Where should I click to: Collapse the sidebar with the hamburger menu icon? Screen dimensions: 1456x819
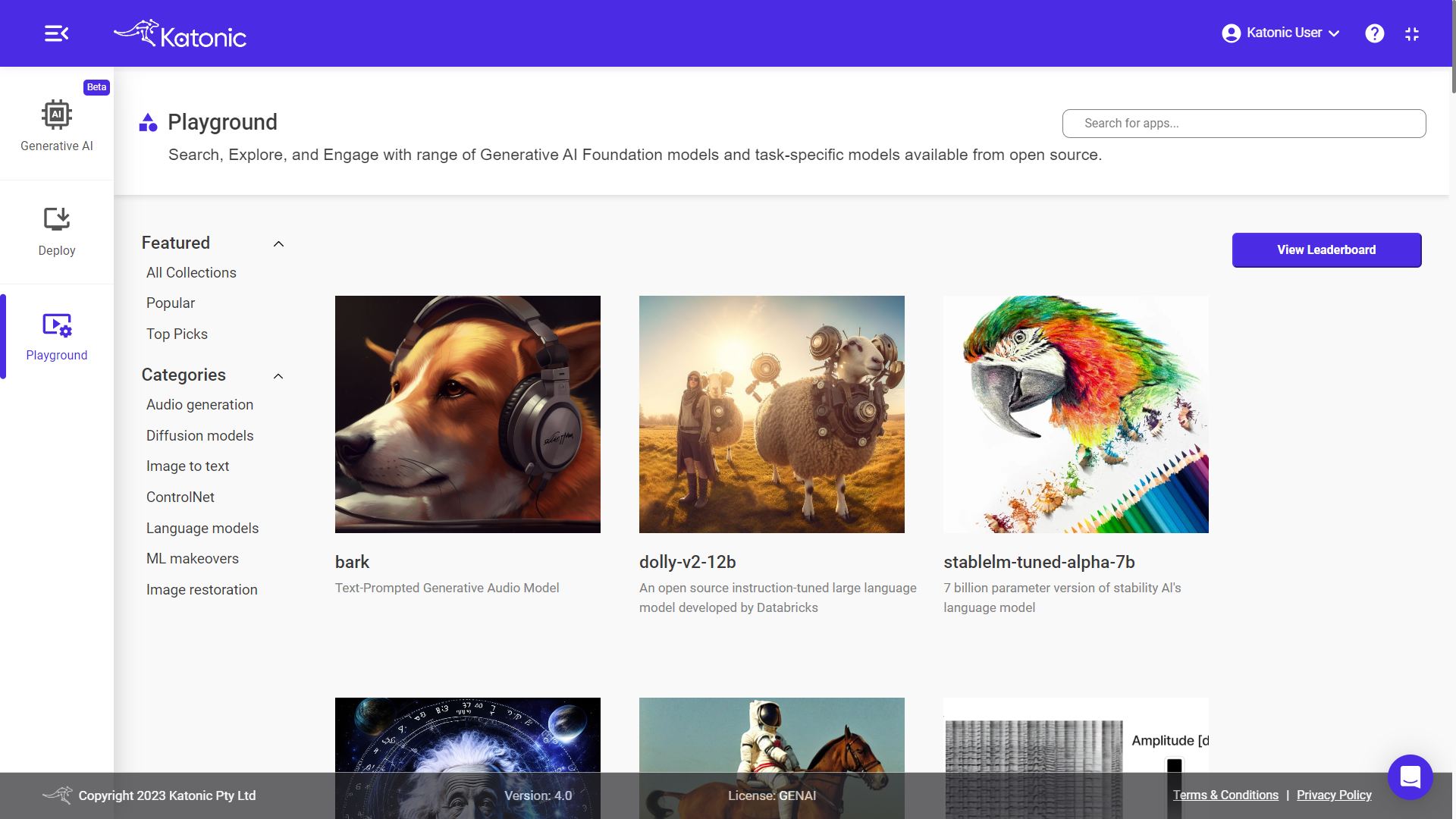(56, 33)
